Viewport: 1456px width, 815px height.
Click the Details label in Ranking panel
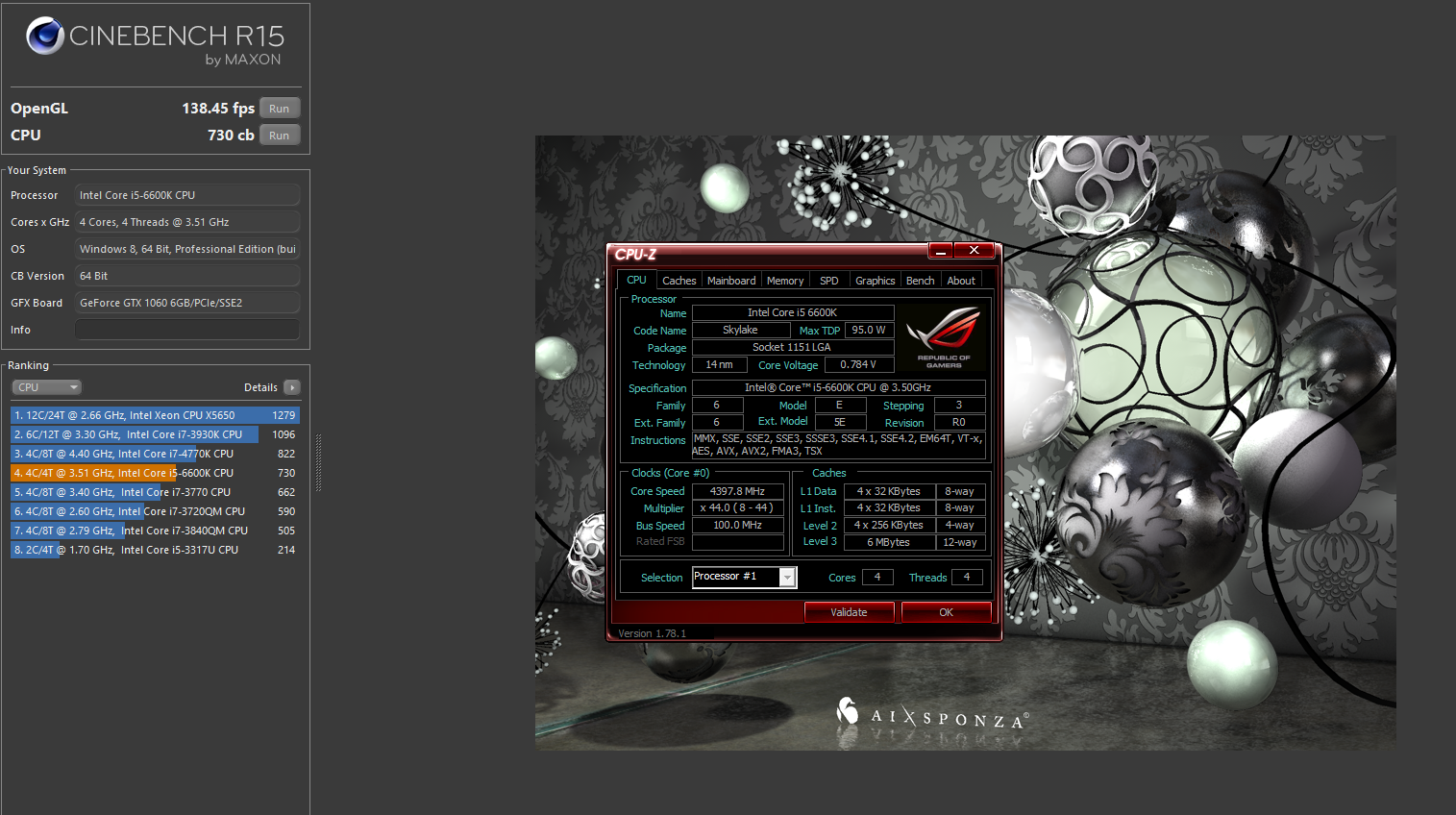point(260,387)
